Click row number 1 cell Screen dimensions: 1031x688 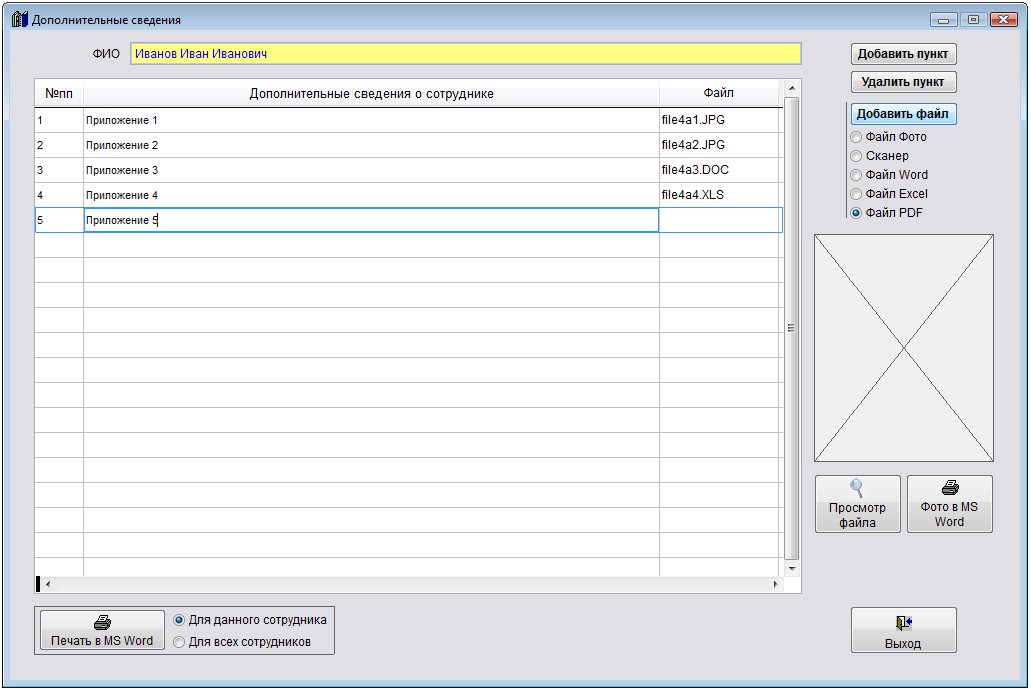pos(59,120)
